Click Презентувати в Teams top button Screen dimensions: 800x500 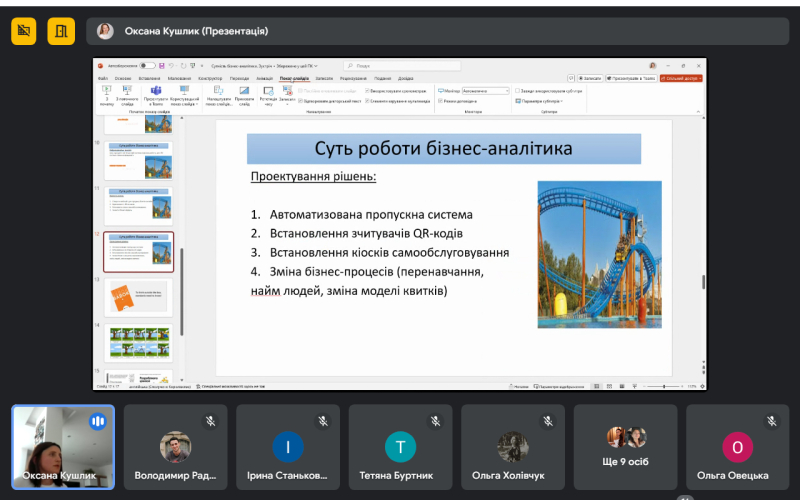point(631,78)
